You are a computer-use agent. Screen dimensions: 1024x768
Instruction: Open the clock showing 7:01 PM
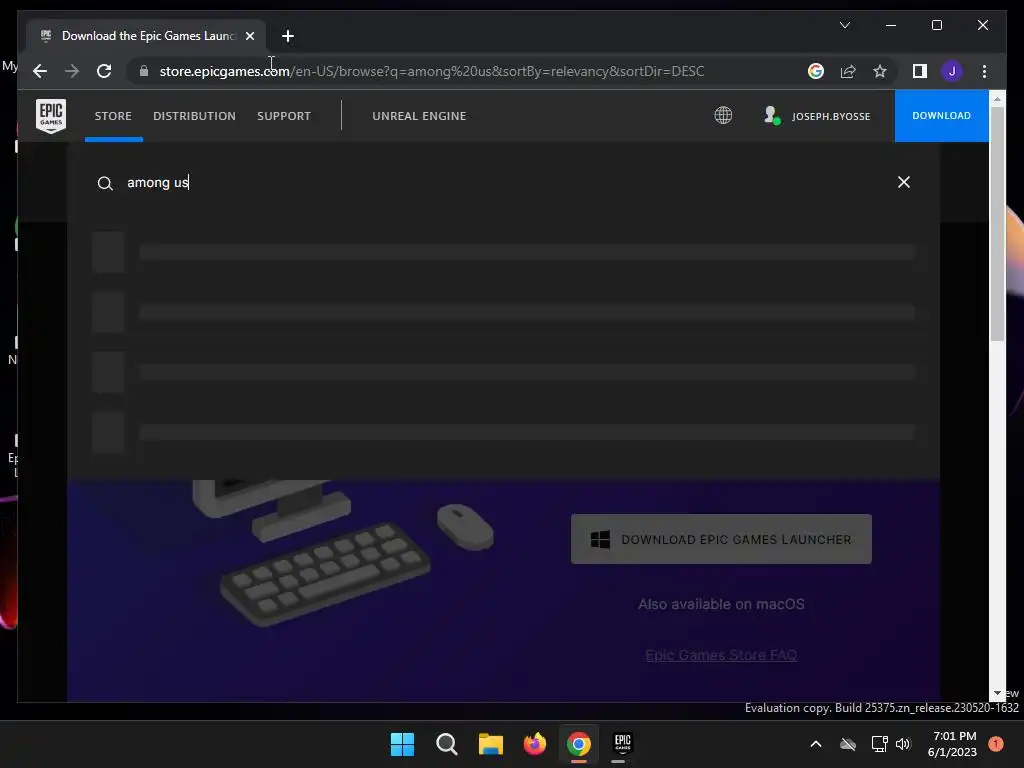click(952, 744)
